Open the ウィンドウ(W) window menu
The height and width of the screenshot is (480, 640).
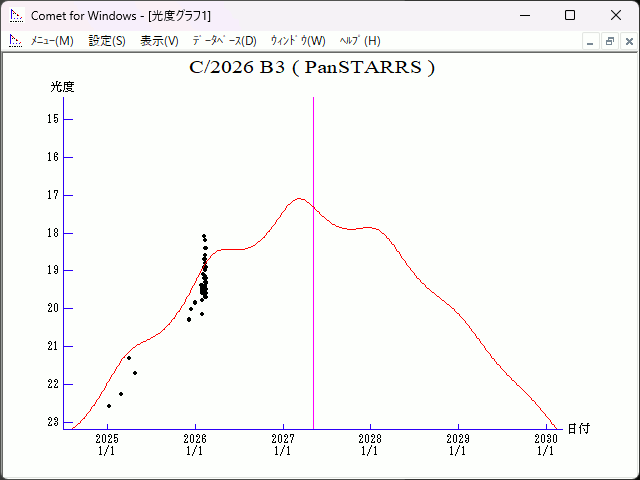coord(298,41)
